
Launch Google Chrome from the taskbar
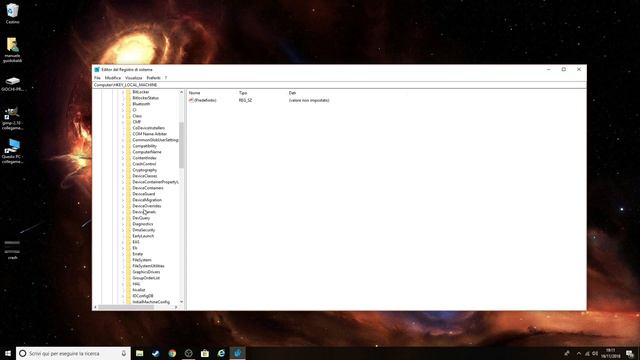[172, 353]
